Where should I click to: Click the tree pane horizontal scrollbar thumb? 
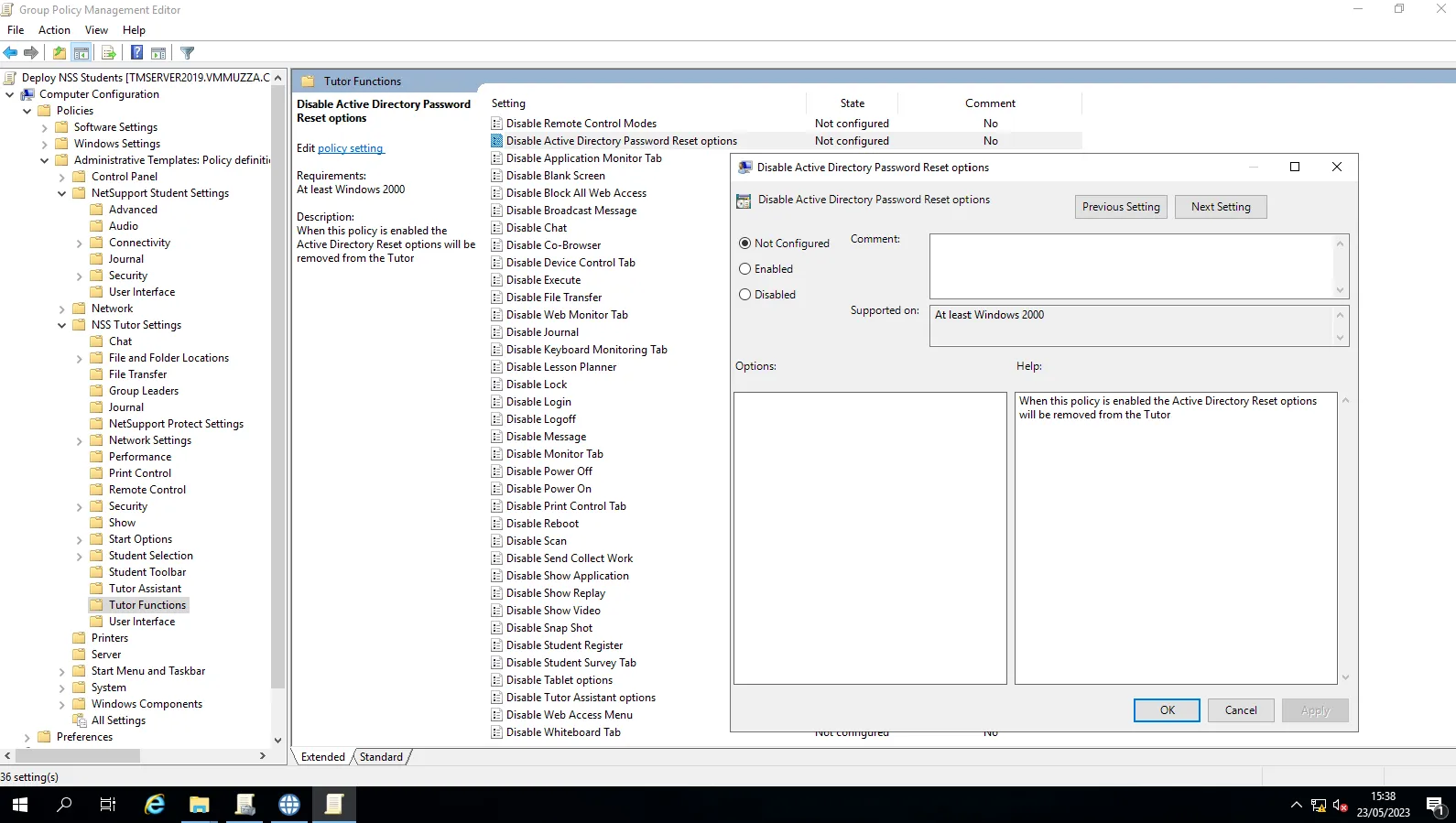pos(75,756)
